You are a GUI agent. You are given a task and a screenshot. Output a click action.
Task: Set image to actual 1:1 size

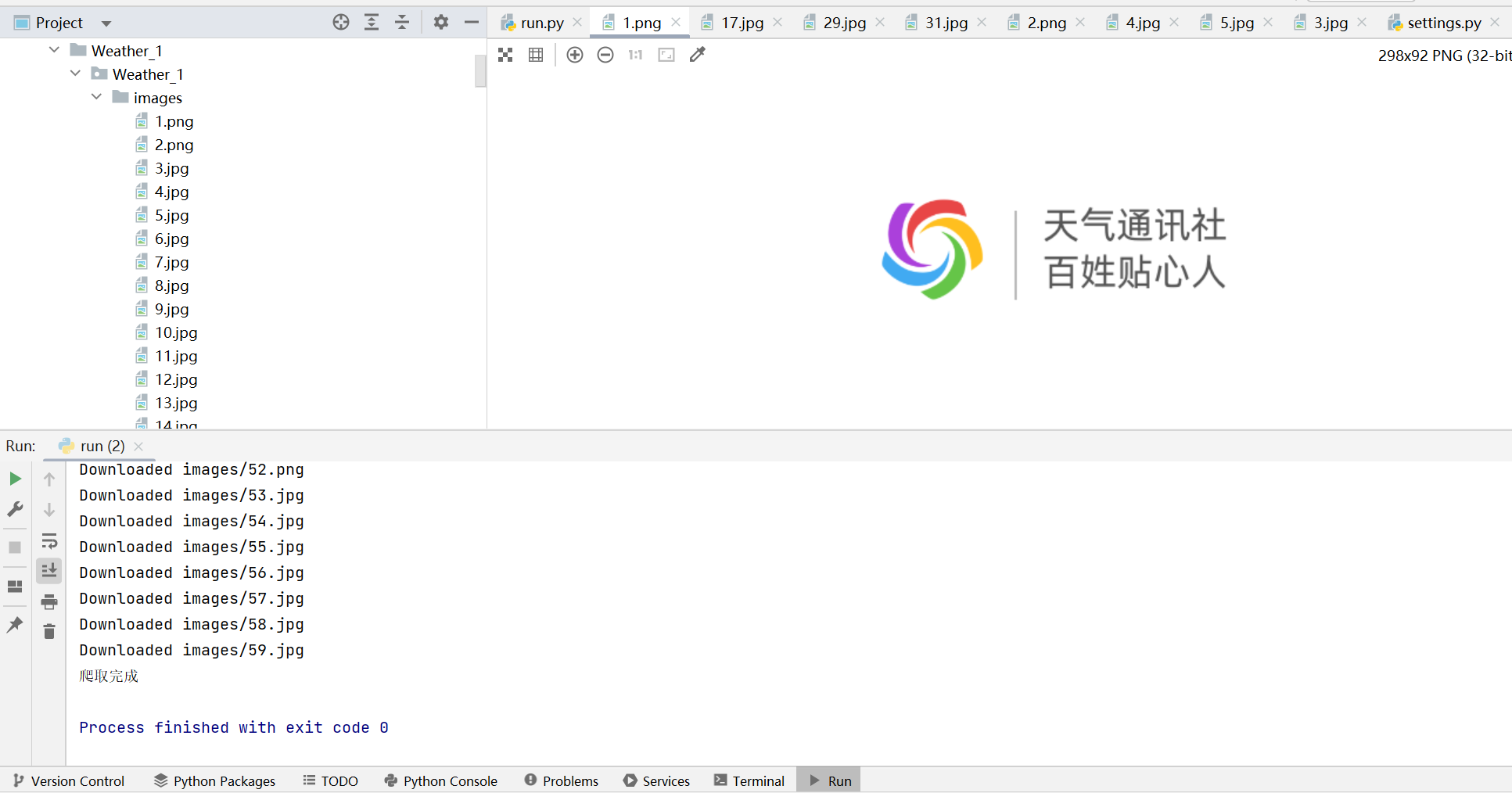(635, 55)
